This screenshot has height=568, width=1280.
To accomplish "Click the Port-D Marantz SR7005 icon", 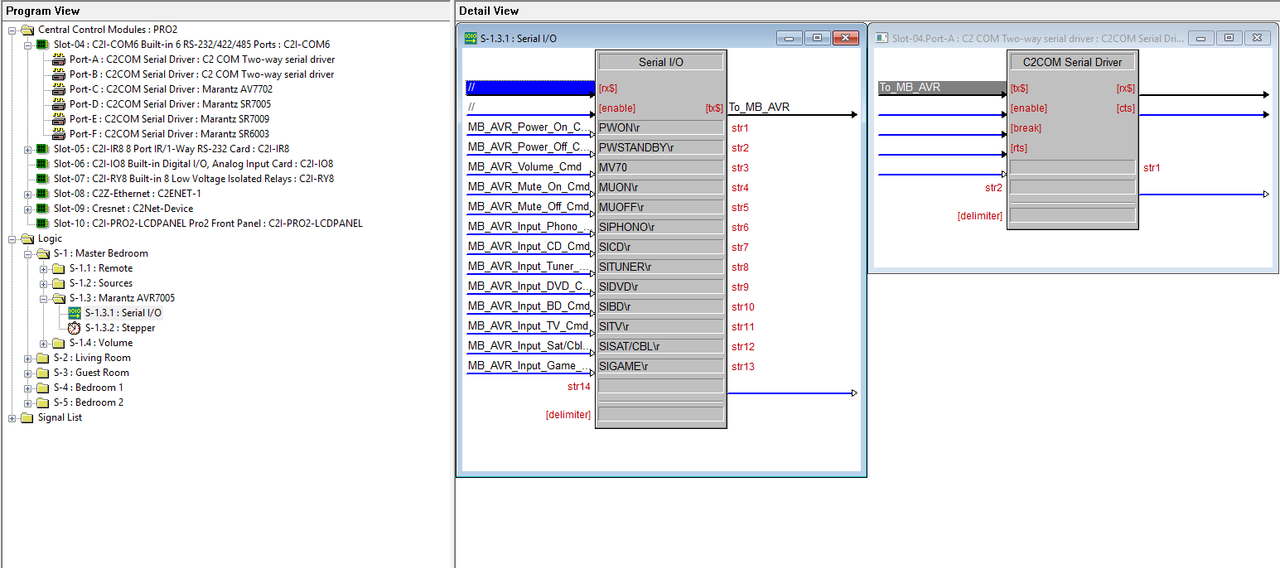I will tap(59, 105).
